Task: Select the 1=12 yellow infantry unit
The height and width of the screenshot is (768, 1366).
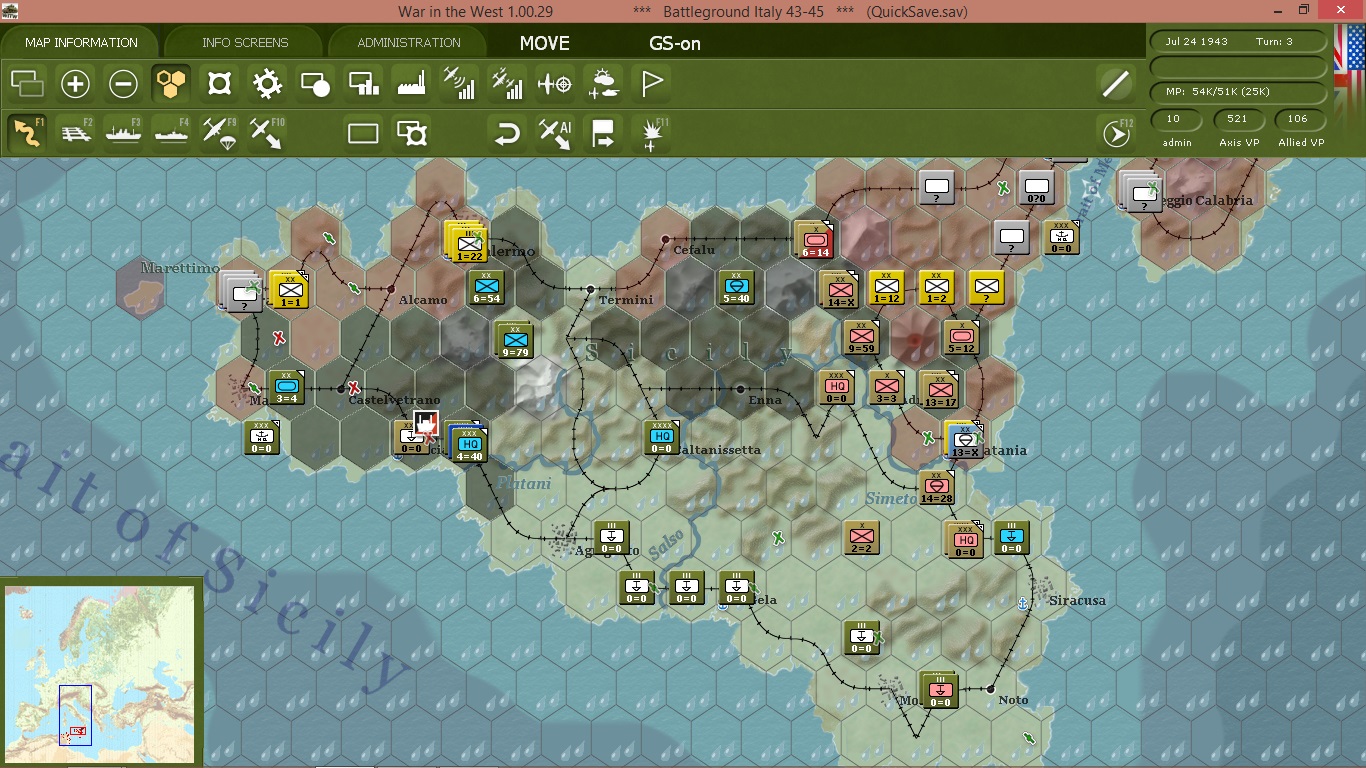Action: pos(887,288)
